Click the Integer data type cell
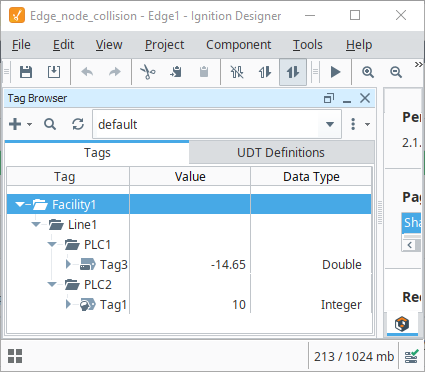 click(311, 304)
